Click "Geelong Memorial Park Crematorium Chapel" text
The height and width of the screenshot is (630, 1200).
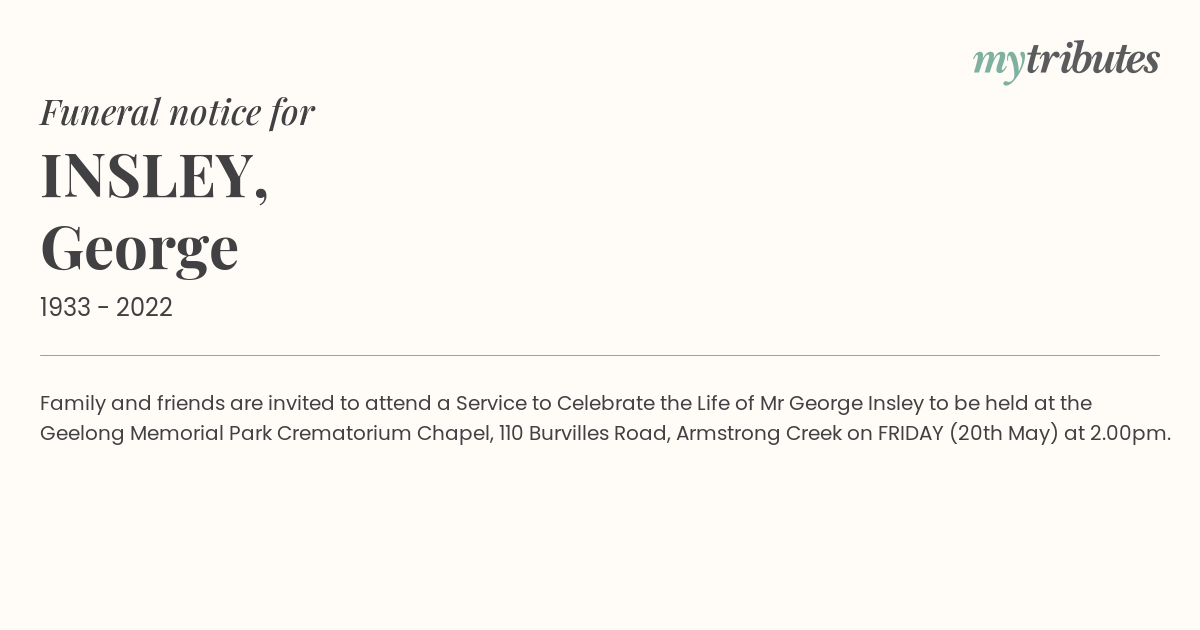coord(267,434)
